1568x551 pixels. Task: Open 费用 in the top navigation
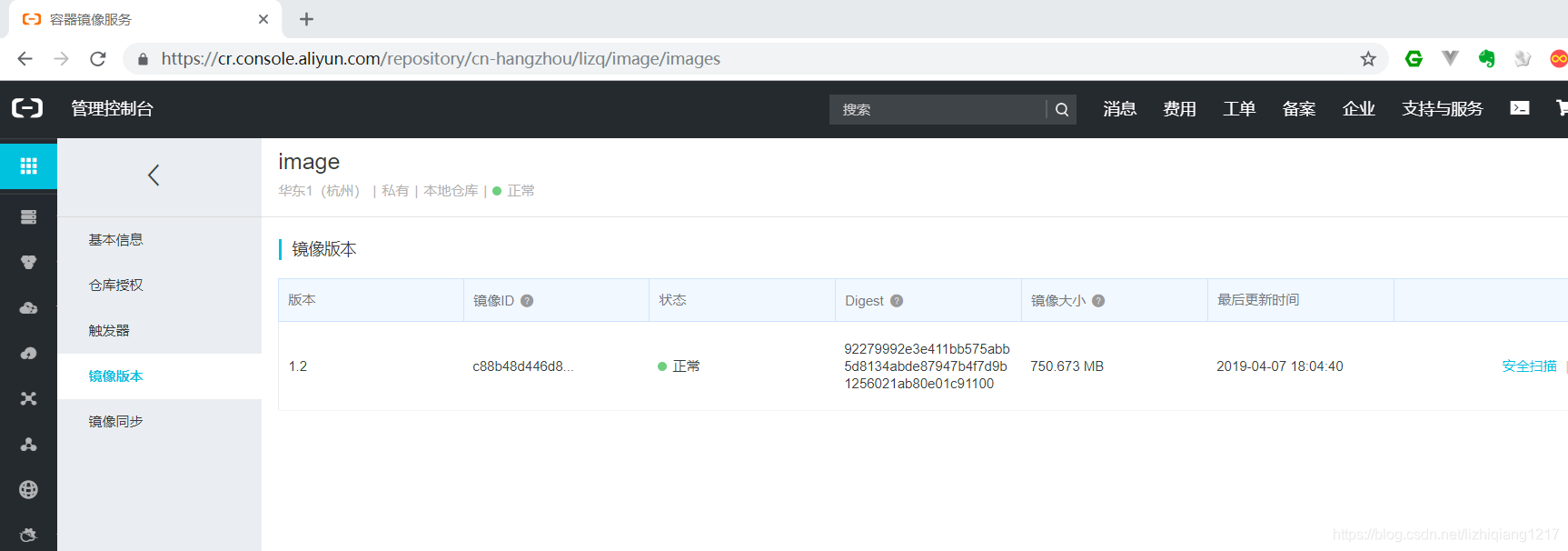(1179, 109)
